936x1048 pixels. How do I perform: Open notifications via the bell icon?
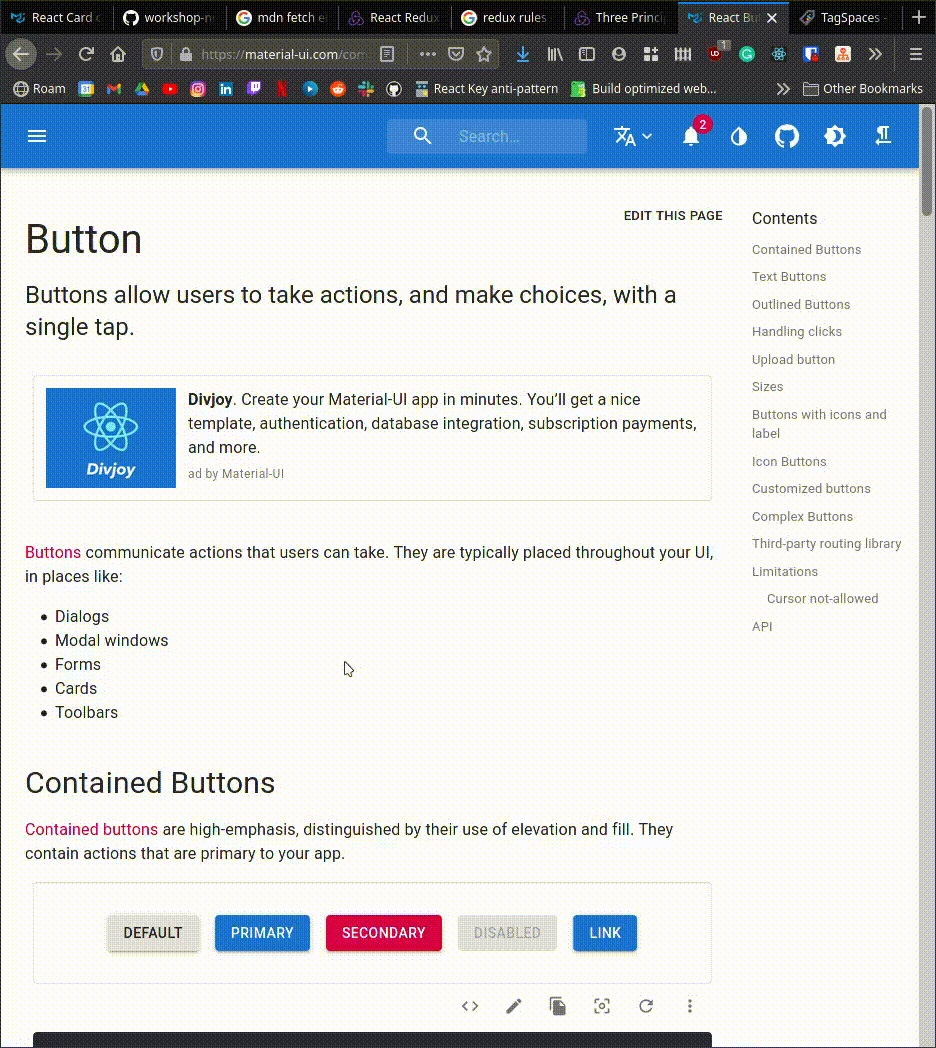coord(690,136)
